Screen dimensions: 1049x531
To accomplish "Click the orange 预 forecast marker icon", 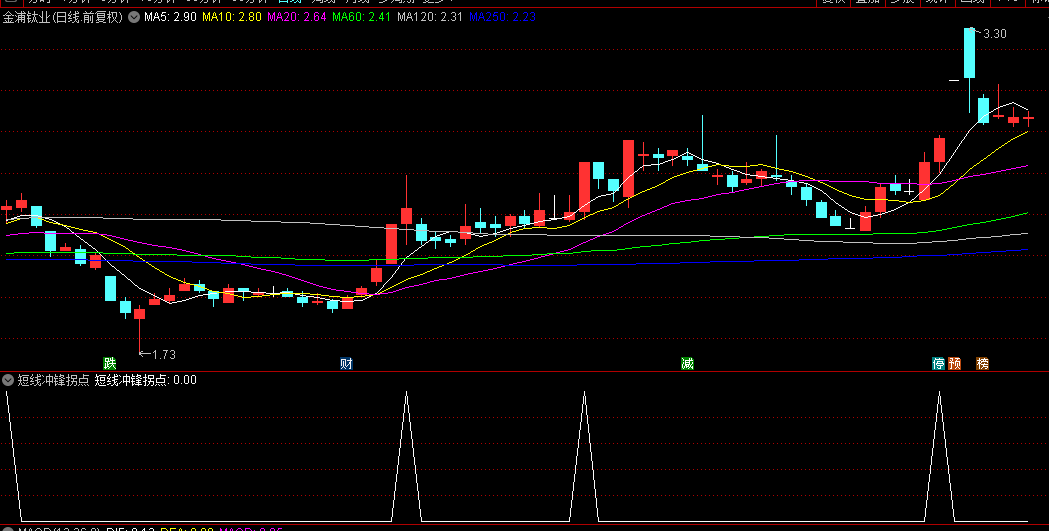I will coord(955,363).
